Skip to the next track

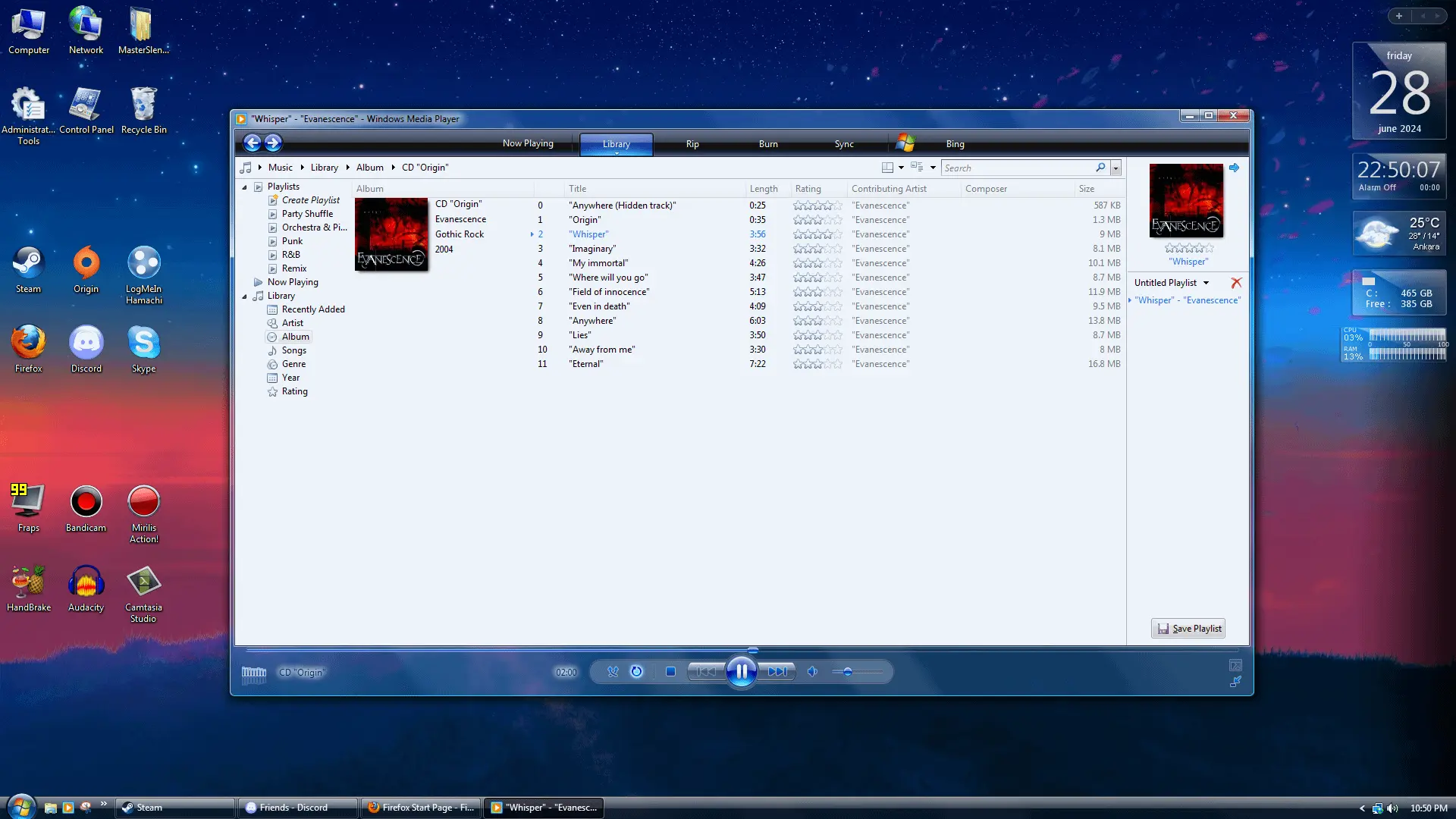pyautogui.click(x=777, y=672)
